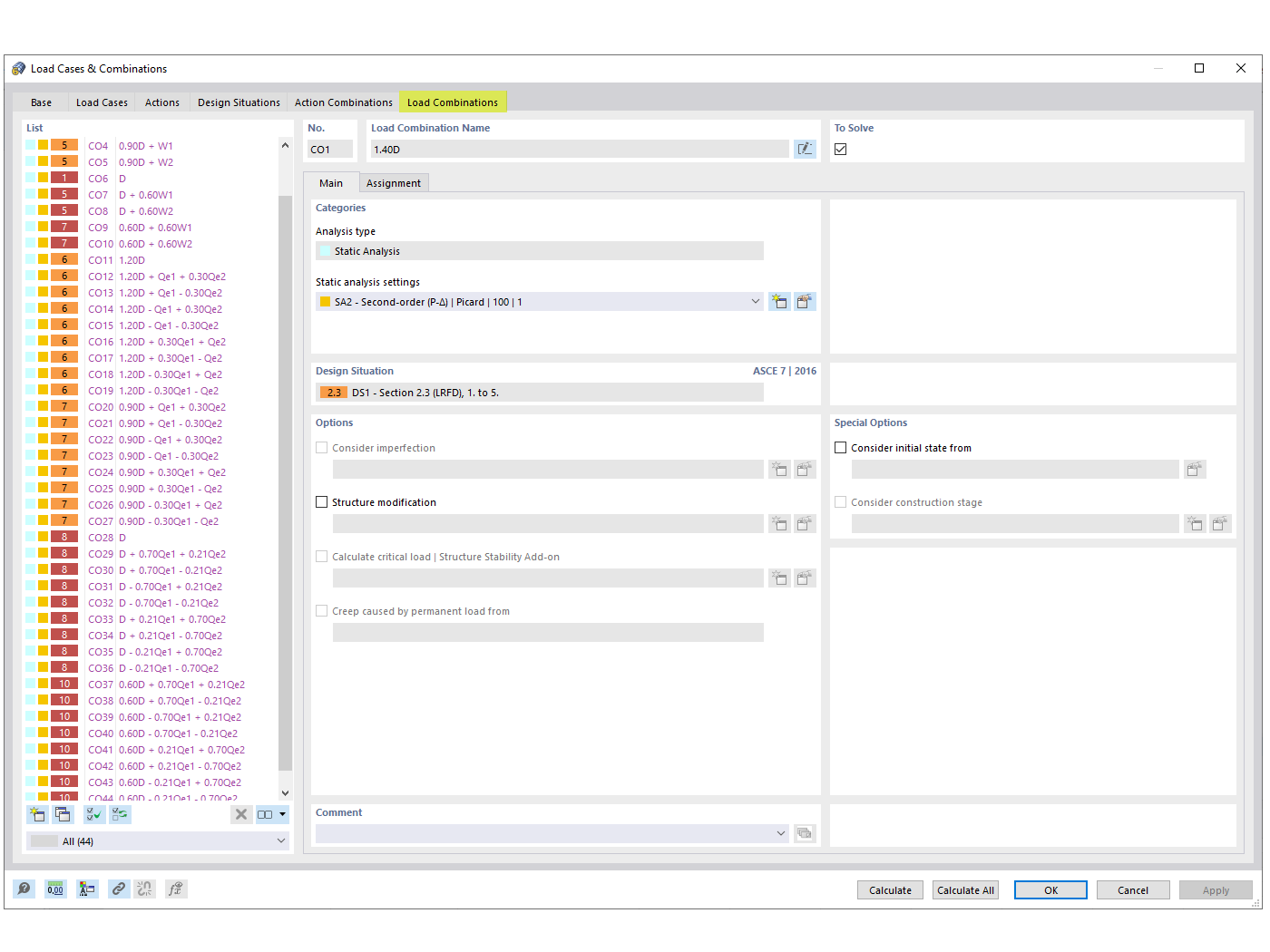Uncheck the To Solve checkbox
1270x952 pixels.
coord(841,150)
